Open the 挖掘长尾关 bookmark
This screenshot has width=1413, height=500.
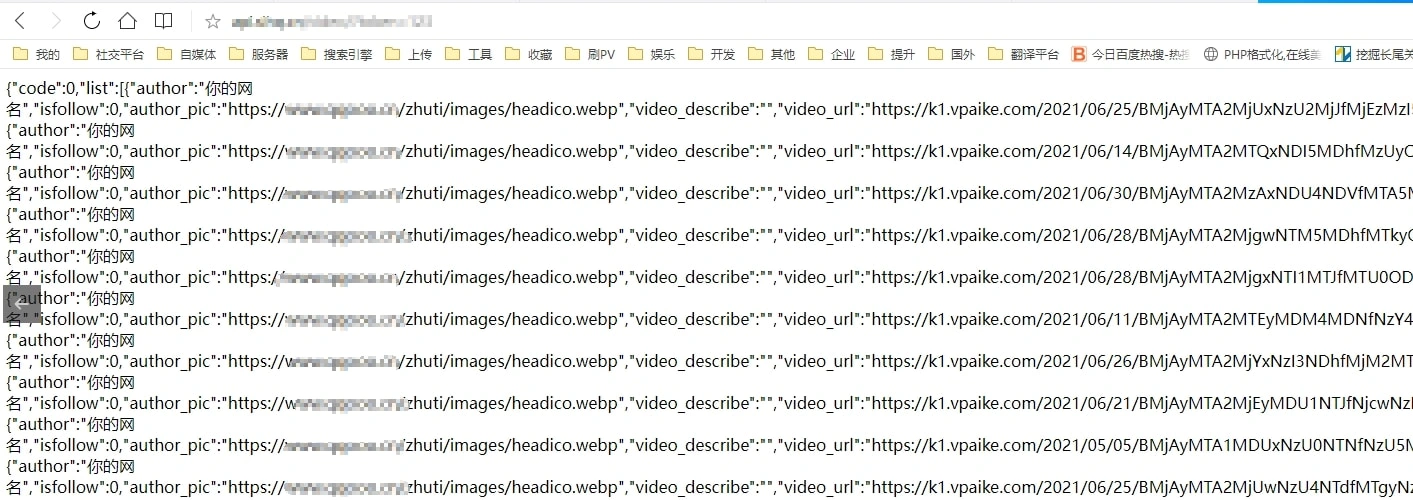[x=1373, y=55]
